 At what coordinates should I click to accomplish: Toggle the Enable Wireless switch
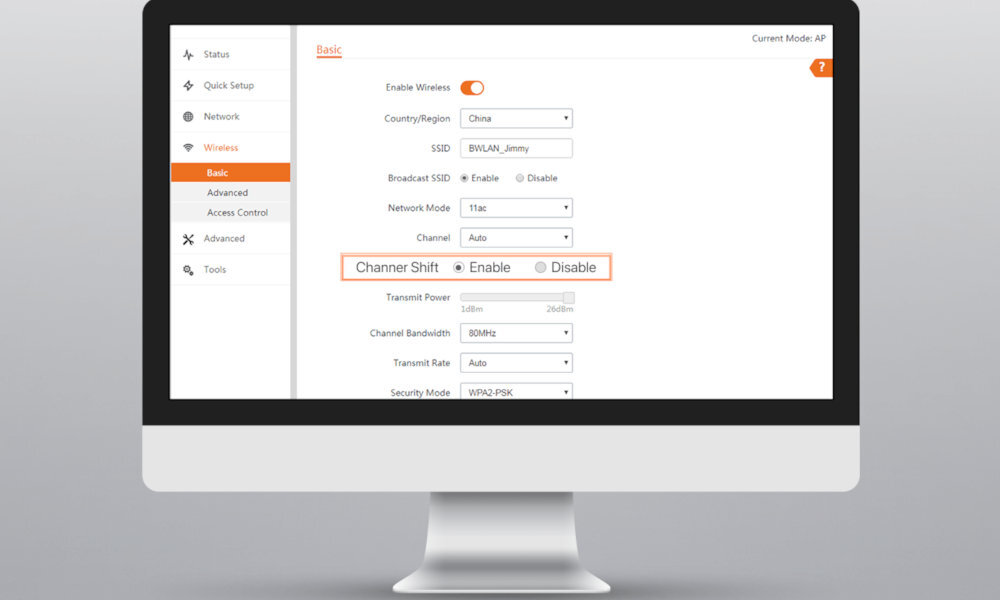tap(472, 88)
